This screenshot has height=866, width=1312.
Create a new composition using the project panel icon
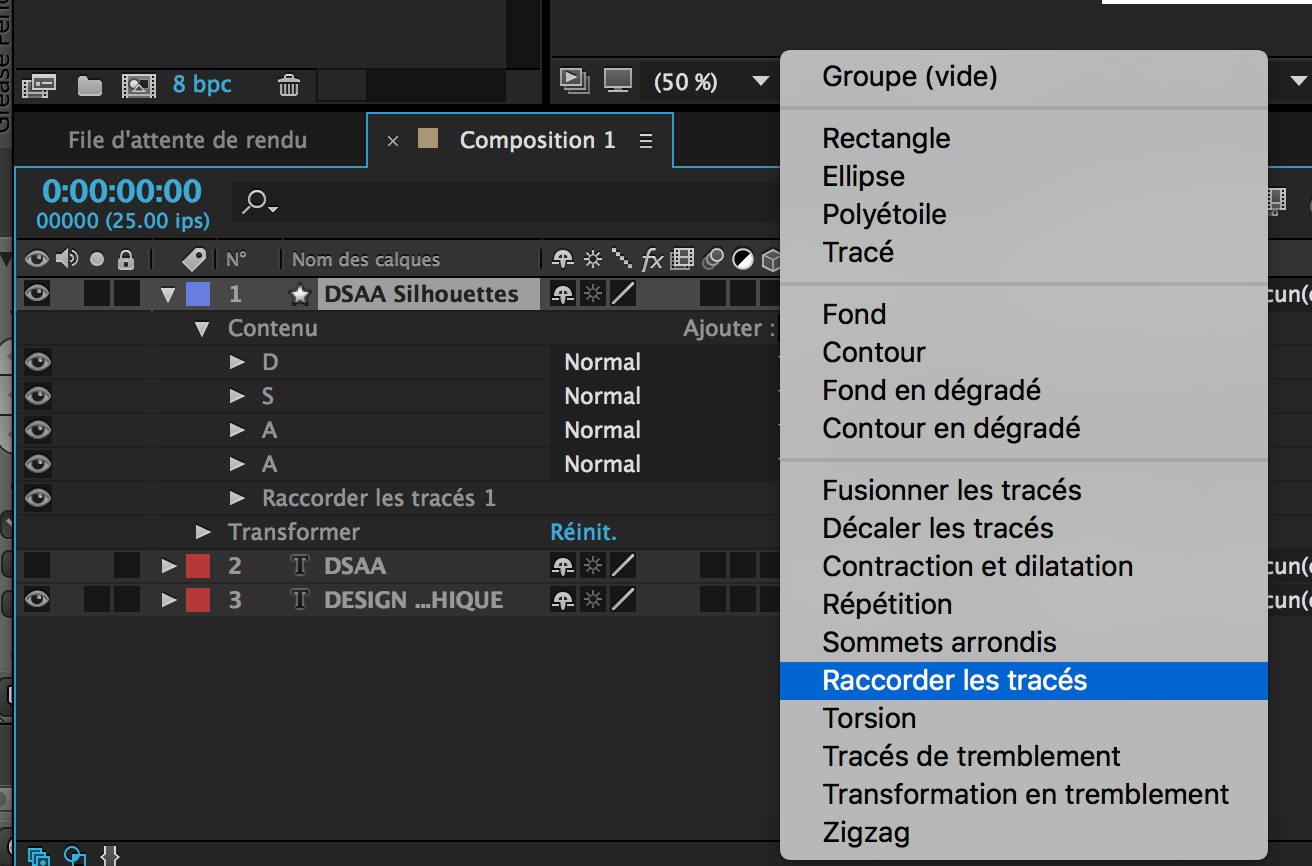(x=138, y=86)
